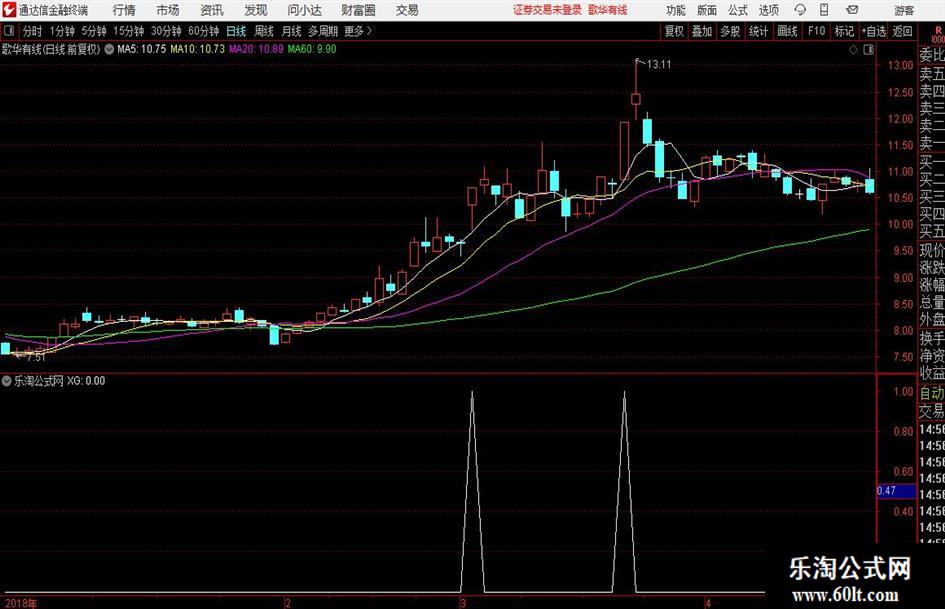This screenshot has width=945, height=609.
Task: Open the 财富圈 menu
Action: point(358,10)
